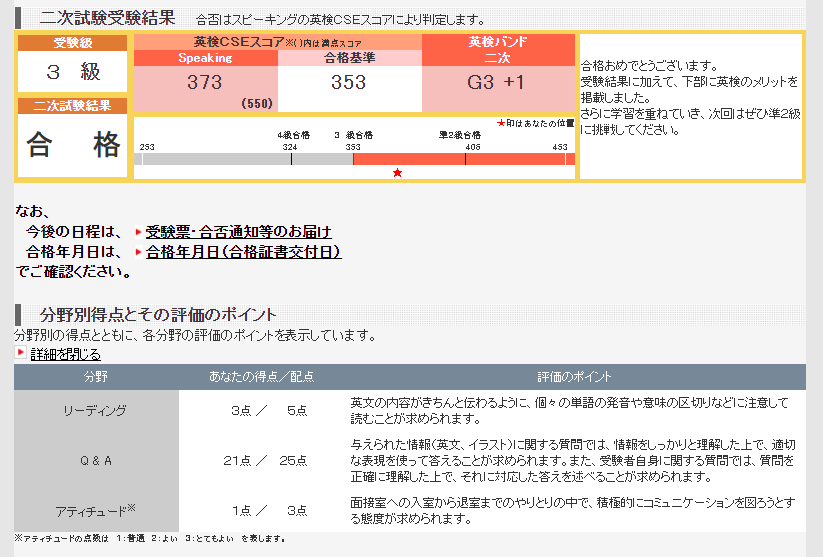The width and height of the screenshot is (823, 557).
Task: Click the 二次試験受験結果 section heading
Action: coord(107,18)
